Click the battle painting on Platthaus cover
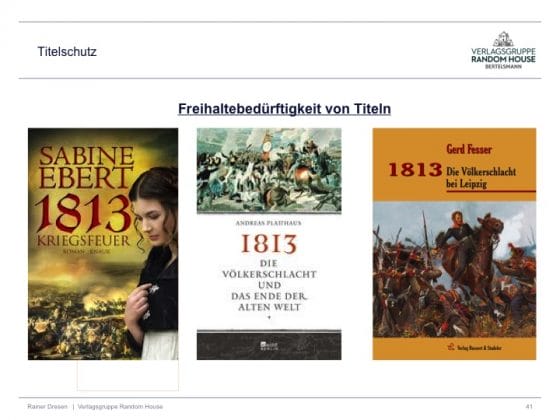Image resolution: width=560 pixels, height=420 pixels. pos(269,170)
